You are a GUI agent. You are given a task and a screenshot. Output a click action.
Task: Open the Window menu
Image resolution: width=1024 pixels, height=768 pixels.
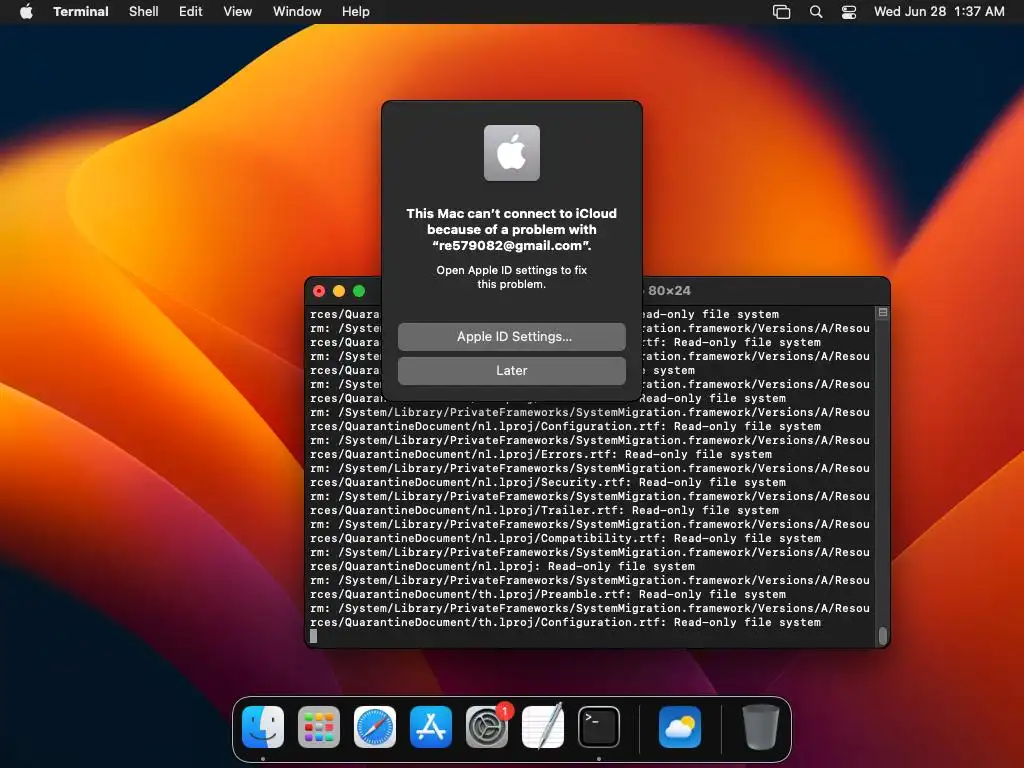pyautogui.click(x=297, y=11)
